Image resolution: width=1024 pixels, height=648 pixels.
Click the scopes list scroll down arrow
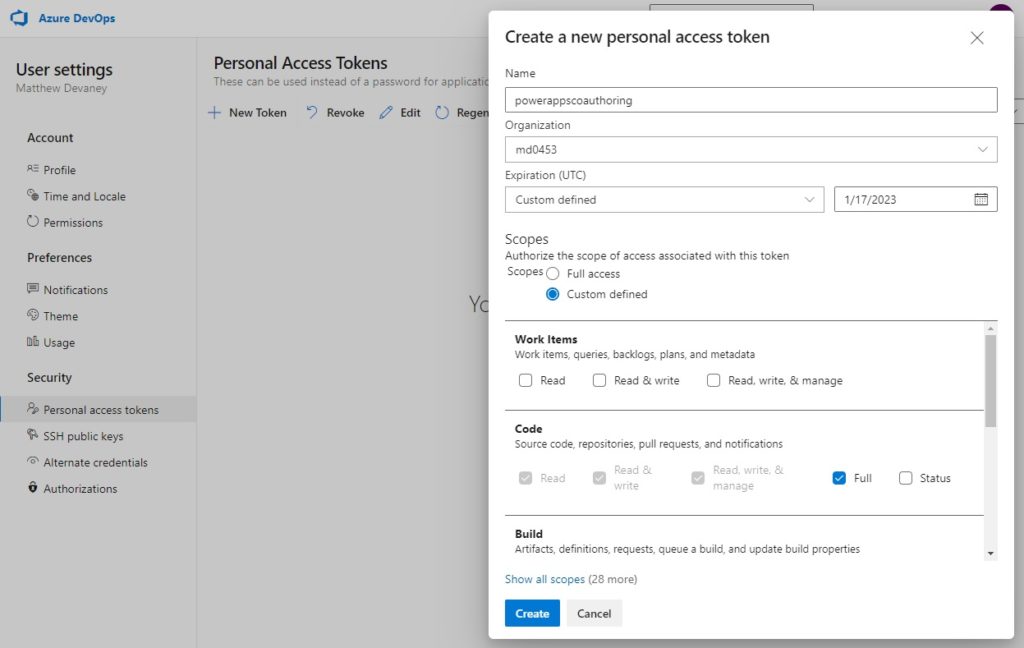[991, 553]
